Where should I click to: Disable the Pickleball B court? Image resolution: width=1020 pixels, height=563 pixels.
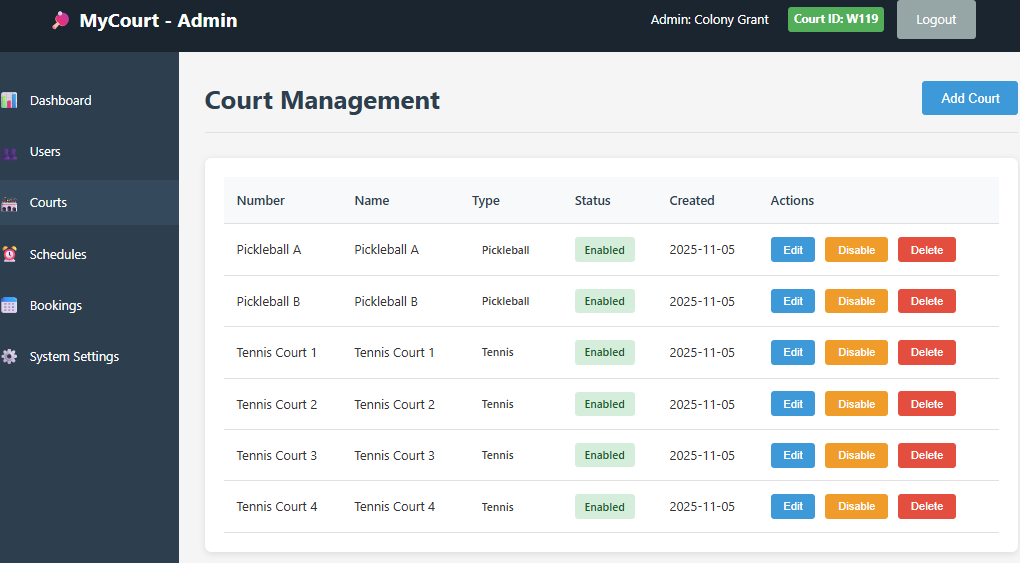856,301
